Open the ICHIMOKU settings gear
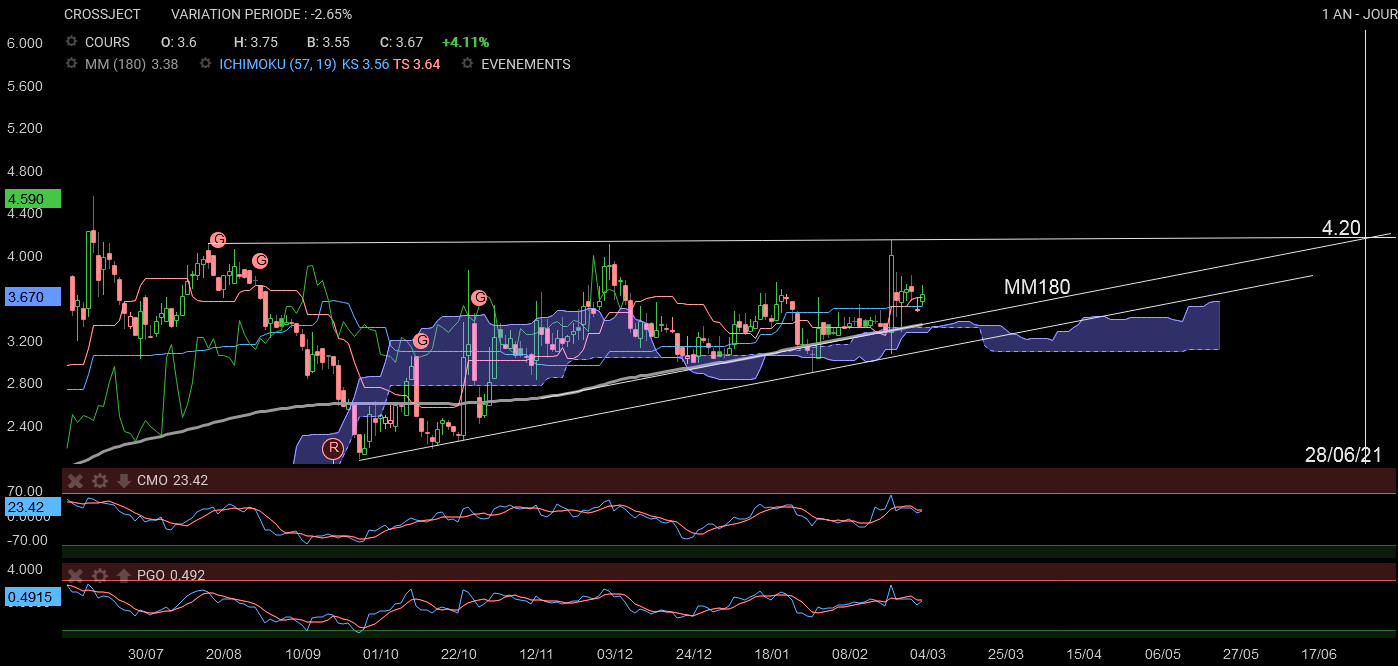This screenshot has height=666, width=1398. pos(205,64)
